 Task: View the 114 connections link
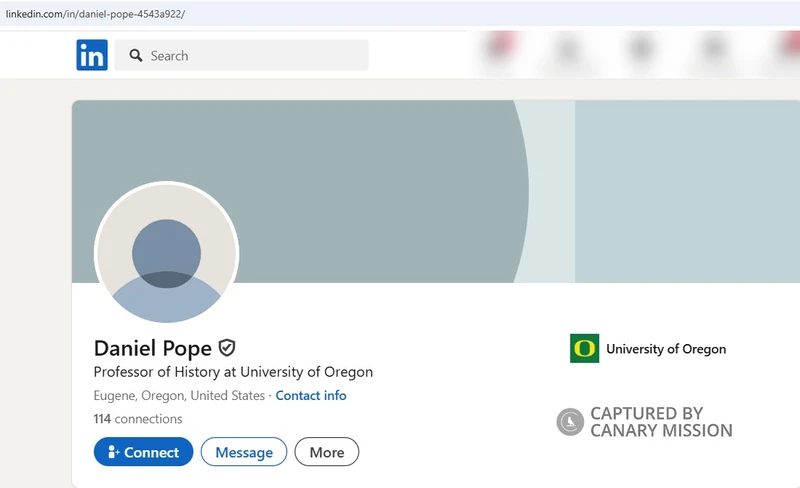click(x=138, y=419)
